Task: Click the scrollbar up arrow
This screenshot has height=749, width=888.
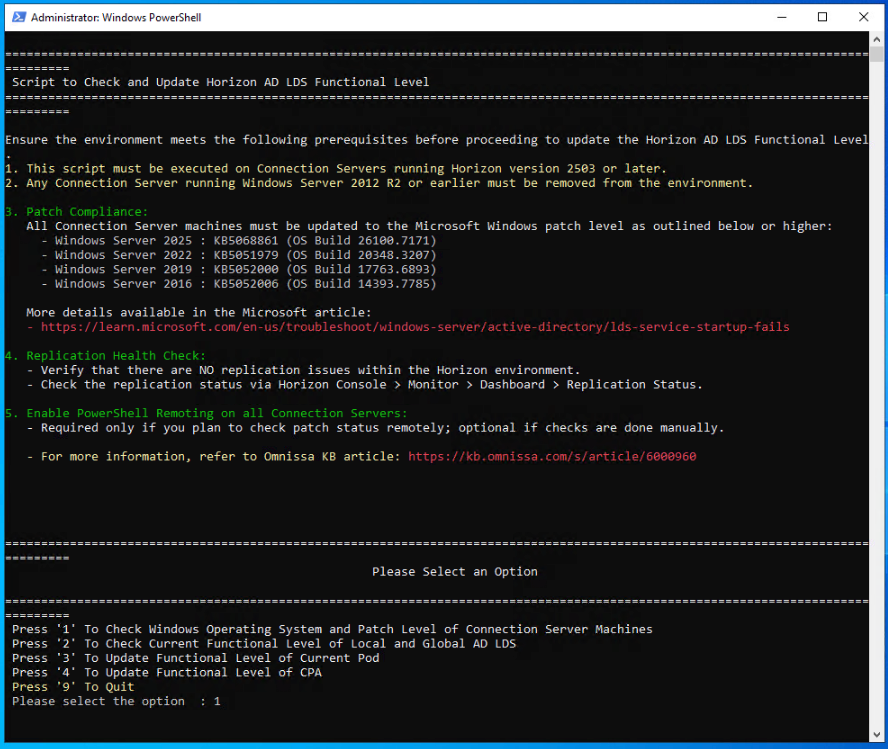Action: (876, 40)
